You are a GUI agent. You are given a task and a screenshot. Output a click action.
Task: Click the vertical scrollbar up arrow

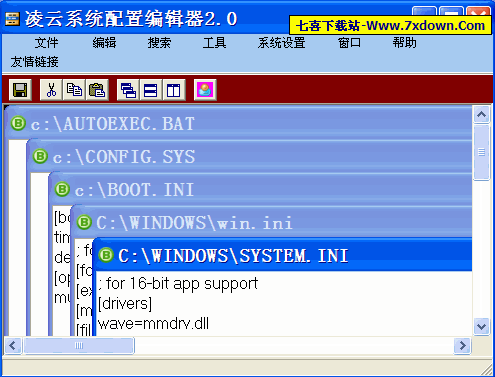481,115
